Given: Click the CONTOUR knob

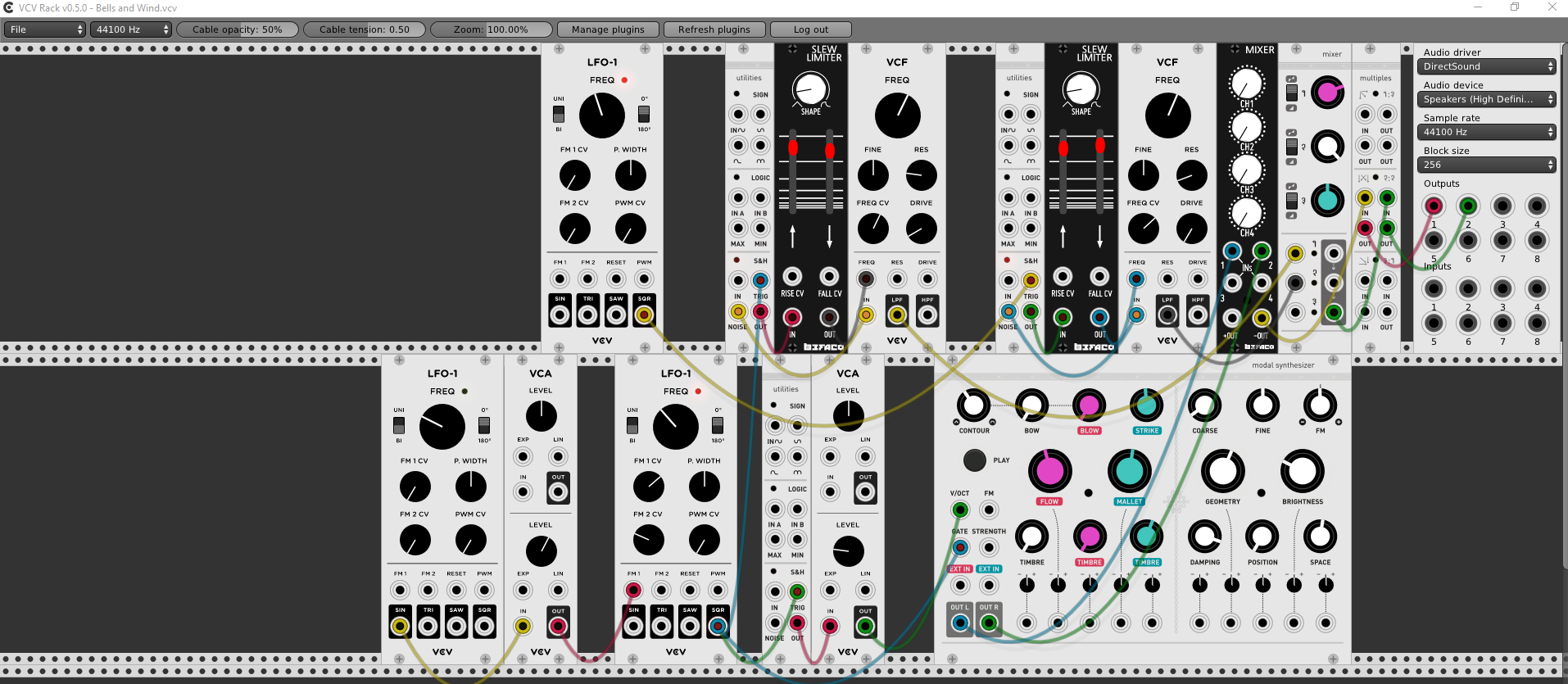Looking at the screenshot, I should coord(973,405).
